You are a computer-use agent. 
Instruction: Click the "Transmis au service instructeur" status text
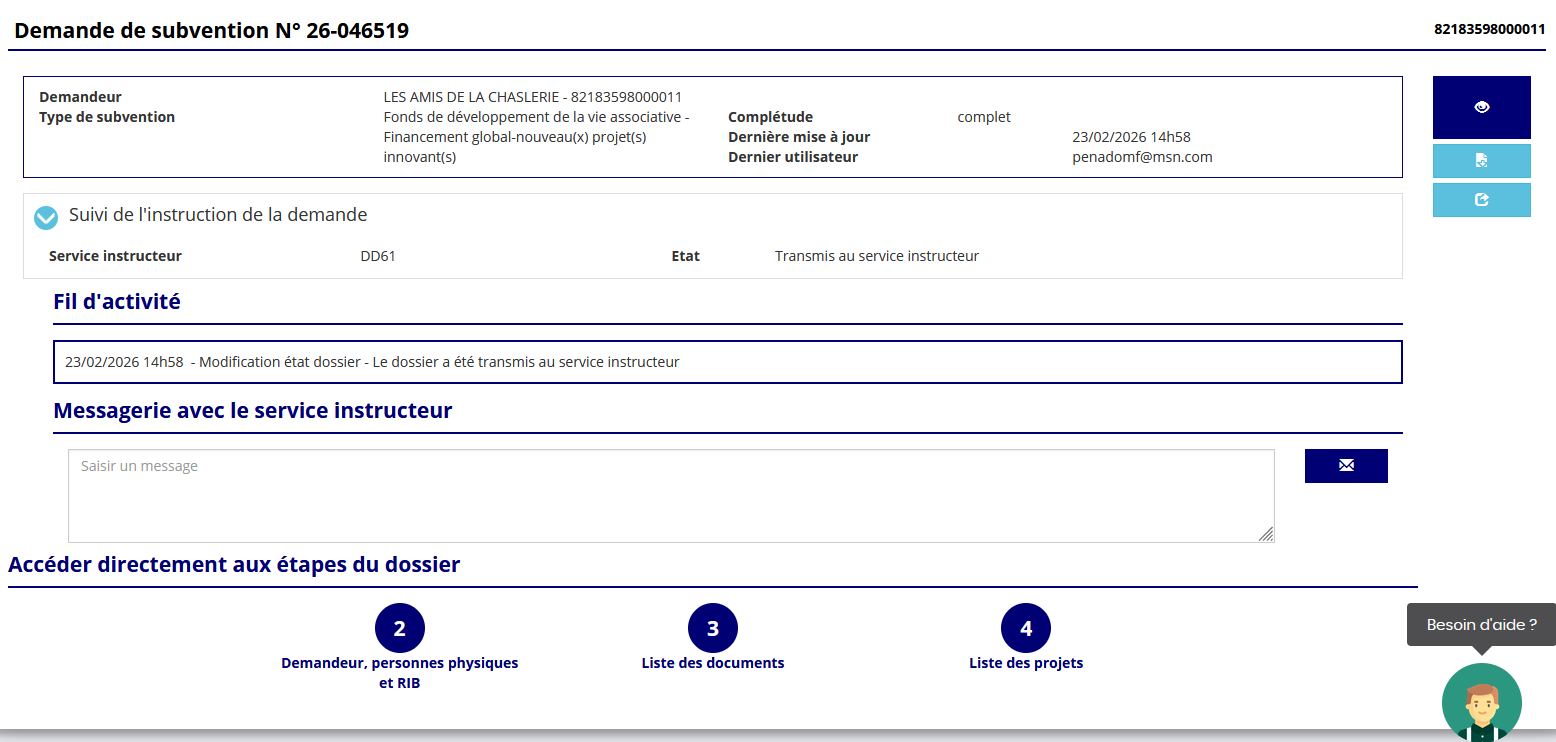click(876, 256)
